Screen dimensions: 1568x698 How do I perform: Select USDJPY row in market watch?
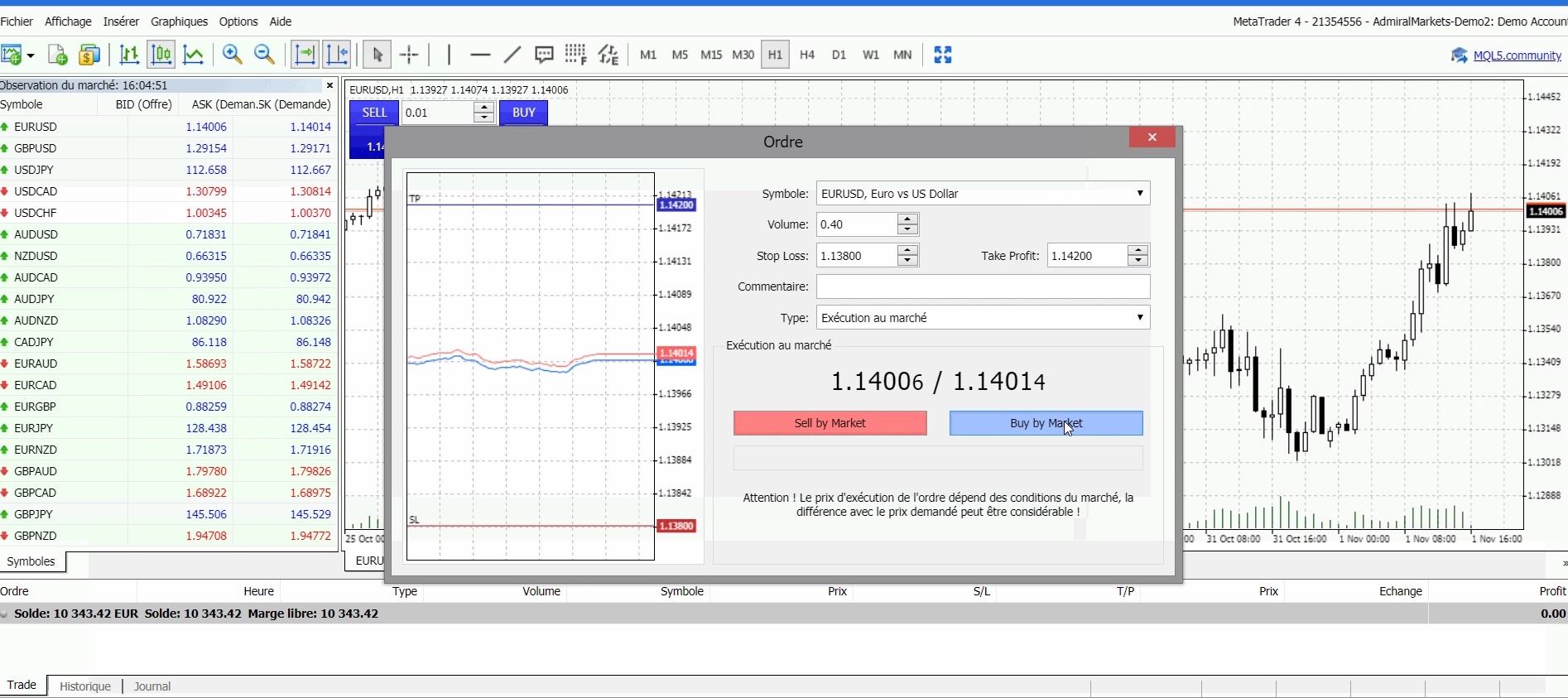point(168,170)
